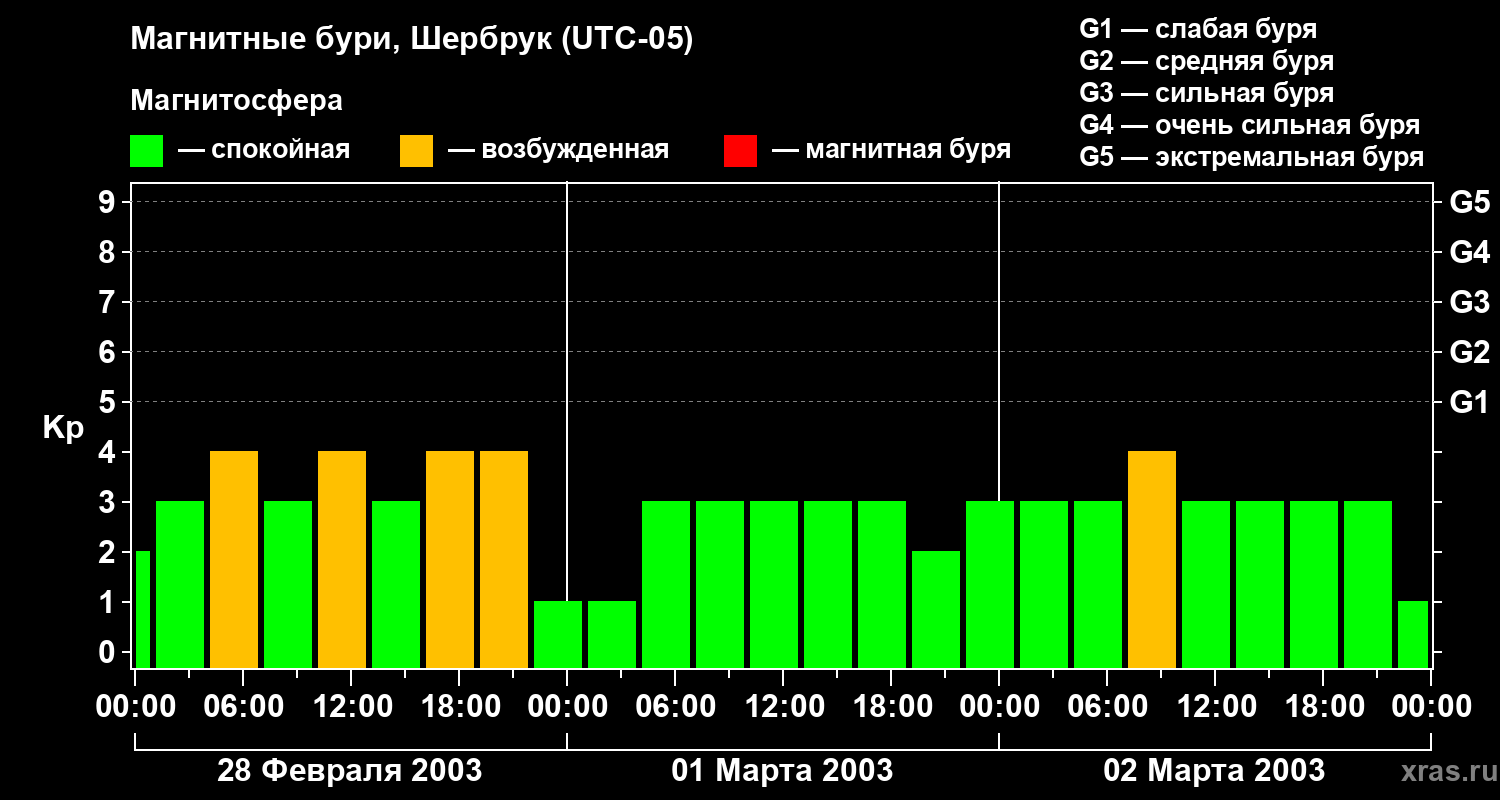Screen dimensions: 1500x800
Task: Select the 'G4 — очень сильная буря' legend line
Action: pos(1250,125)
